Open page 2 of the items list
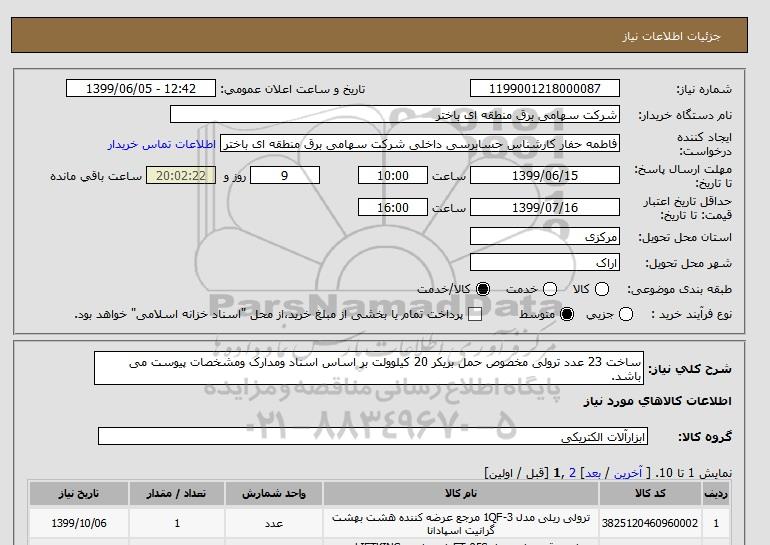 (573, 473)
